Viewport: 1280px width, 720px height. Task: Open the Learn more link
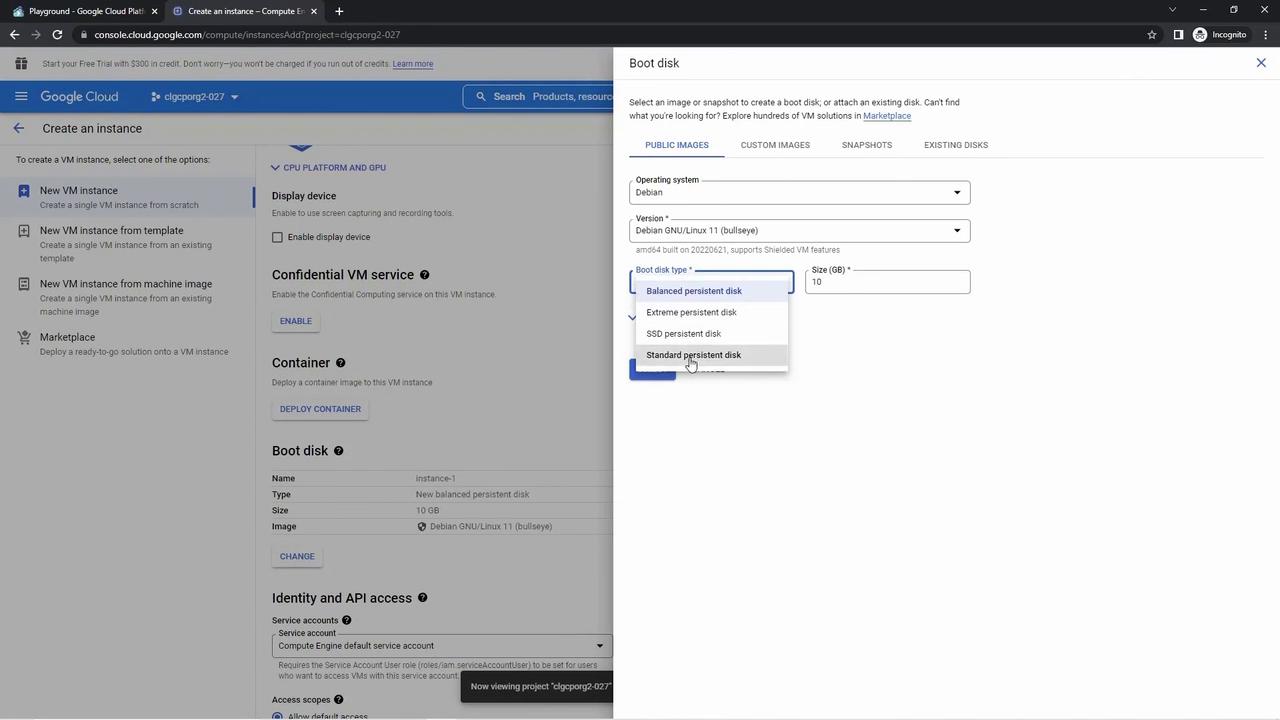pos(413,64)
